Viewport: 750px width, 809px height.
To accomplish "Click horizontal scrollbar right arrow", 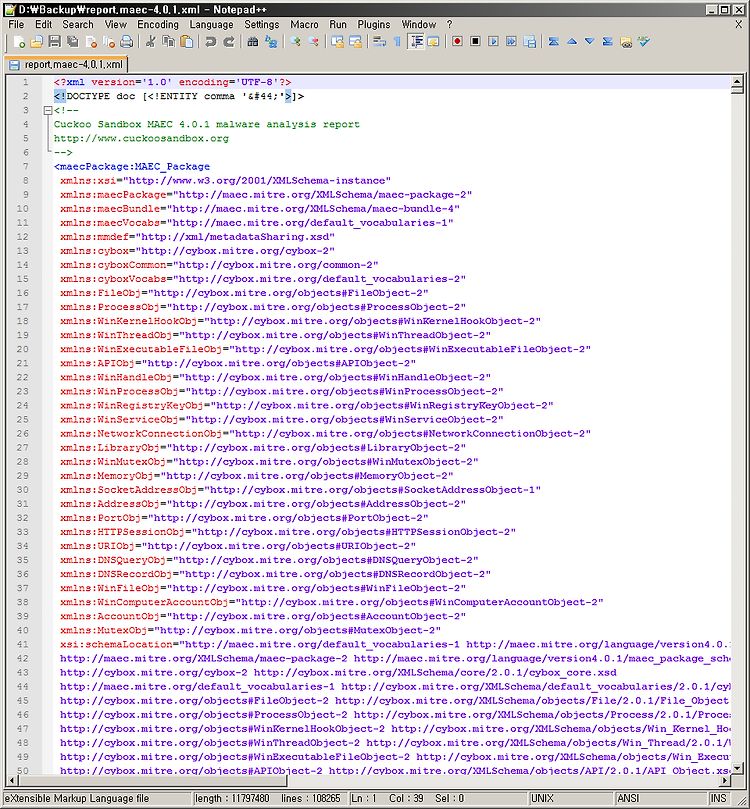I will (725, 781).
